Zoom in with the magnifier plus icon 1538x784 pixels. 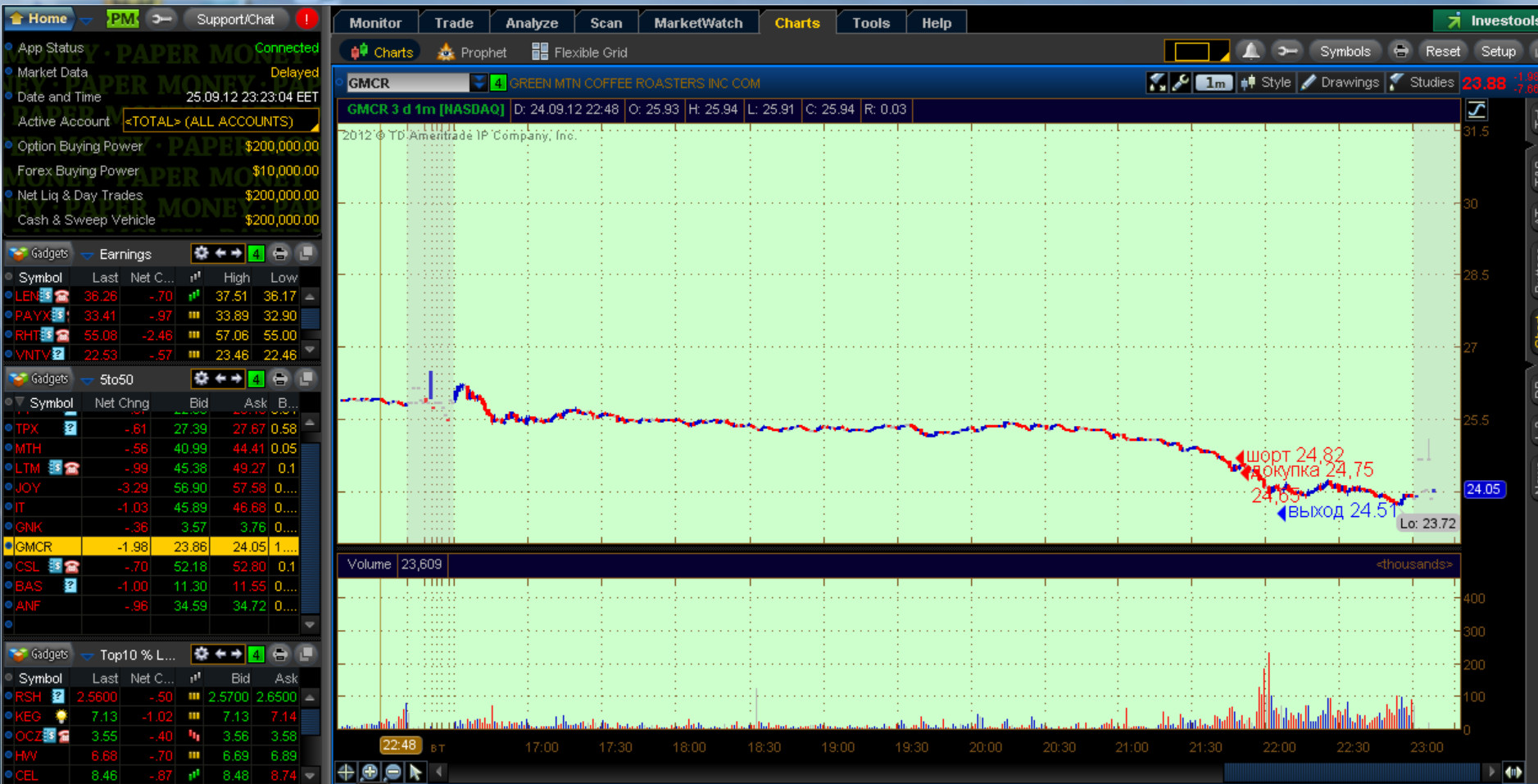click(x=370, y=772)
